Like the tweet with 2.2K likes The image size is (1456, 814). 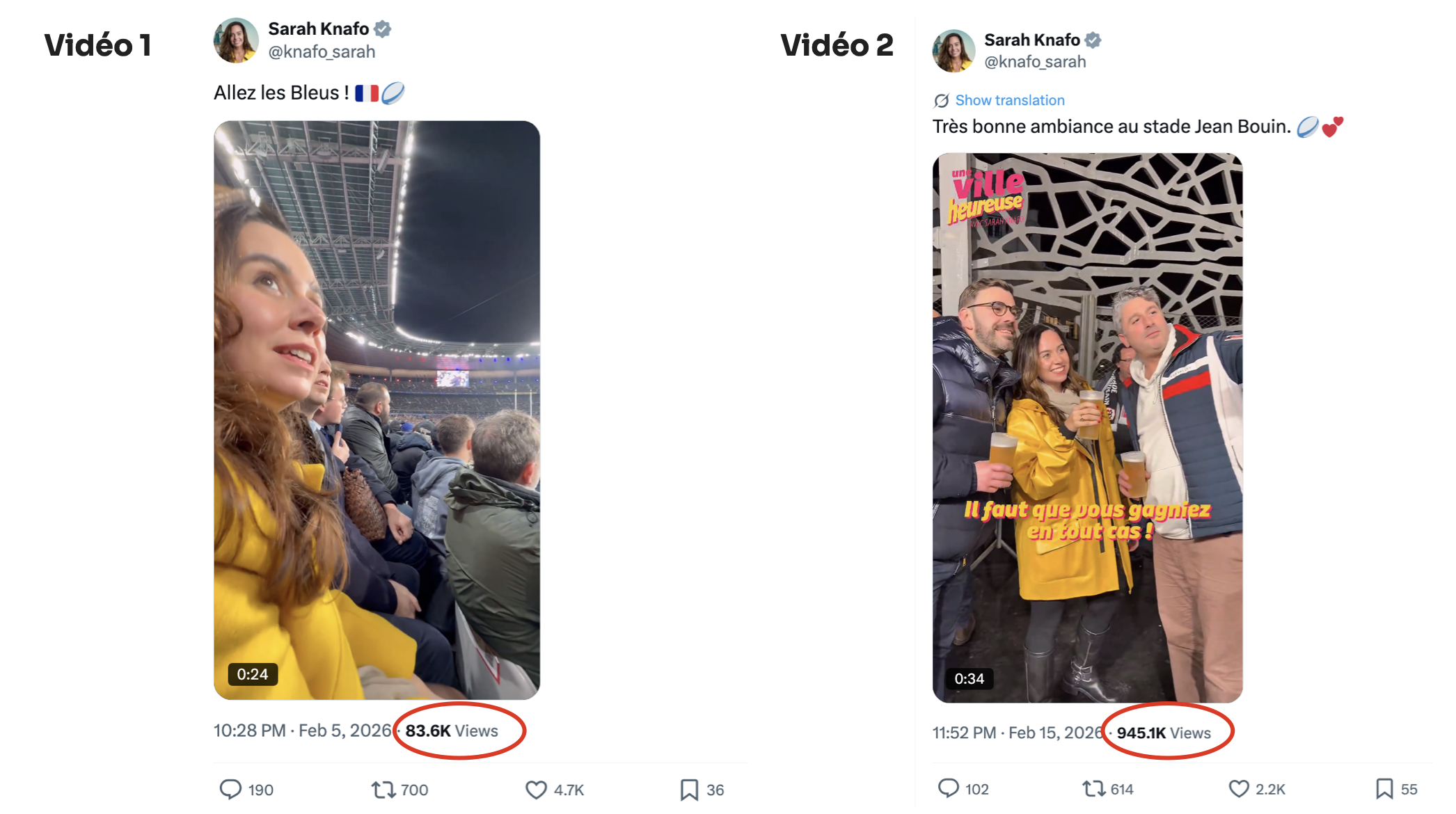1239,788
